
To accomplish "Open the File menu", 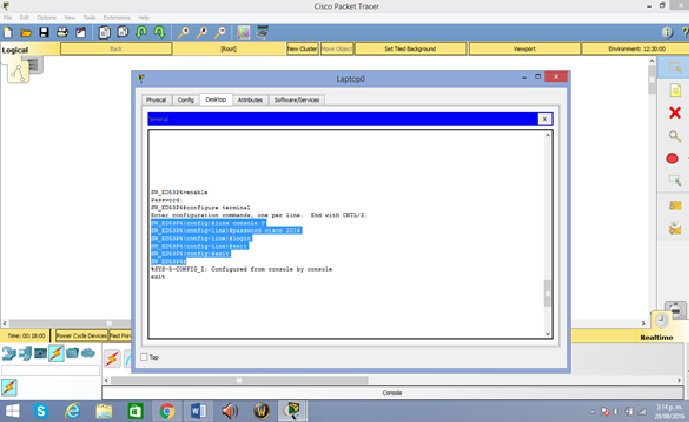I will [x=8, y=18].
